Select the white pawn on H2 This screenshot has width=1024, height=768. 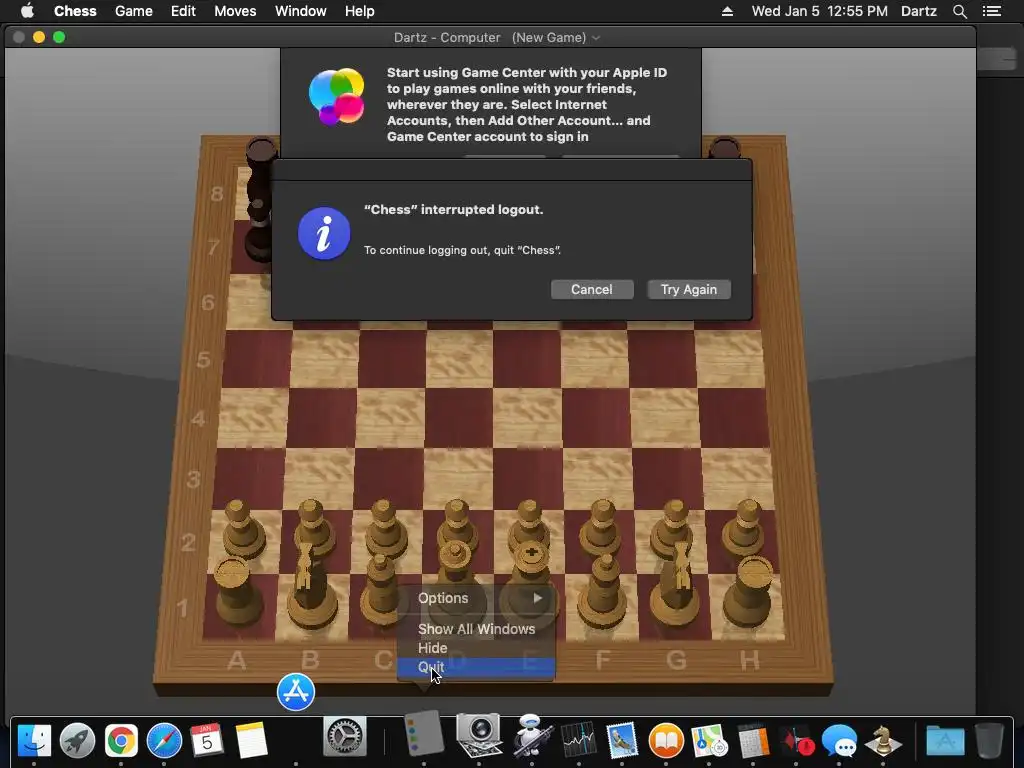pyautogui.click(x=744, y=529)
